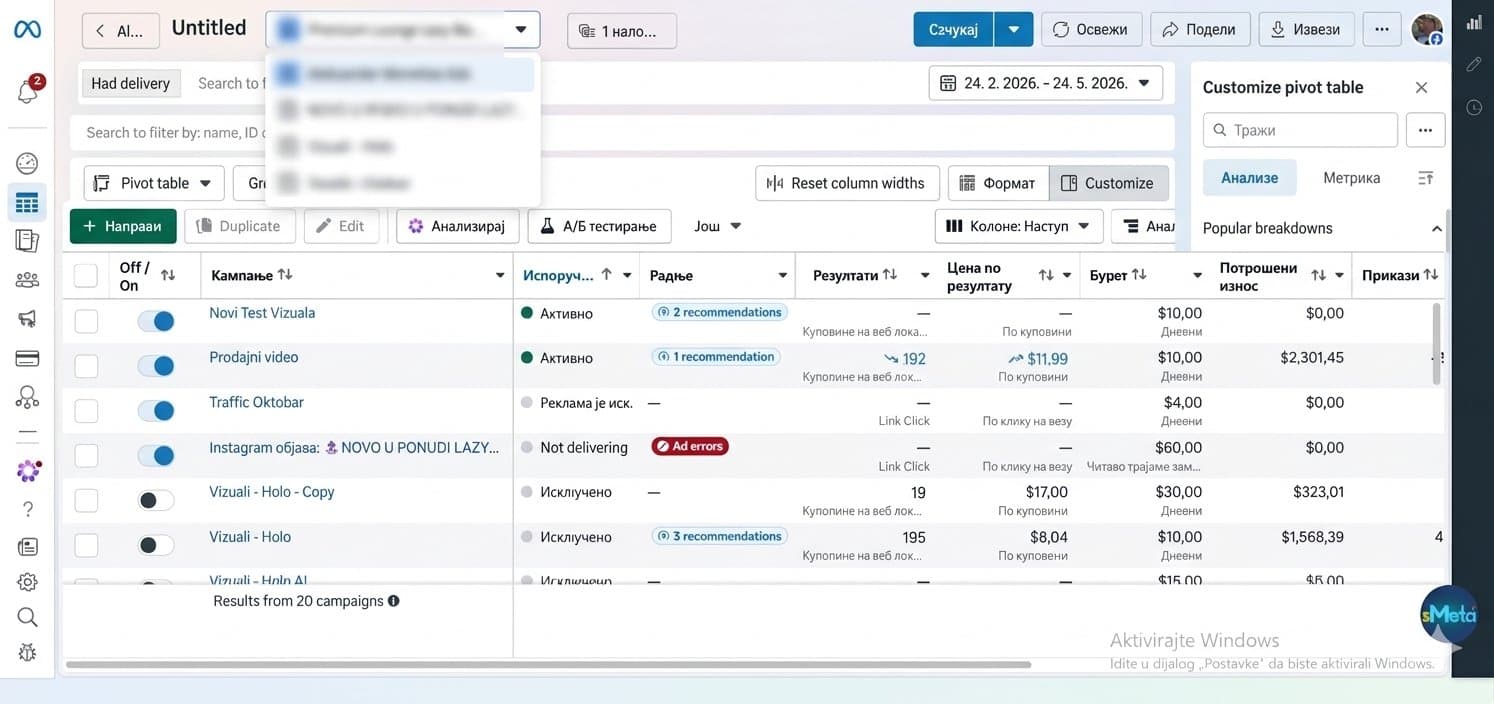Viewport: 1494px width, 704px height.
Task: Open the Кампање column header dropdown arrow
Action: click(x=500, y=275)
